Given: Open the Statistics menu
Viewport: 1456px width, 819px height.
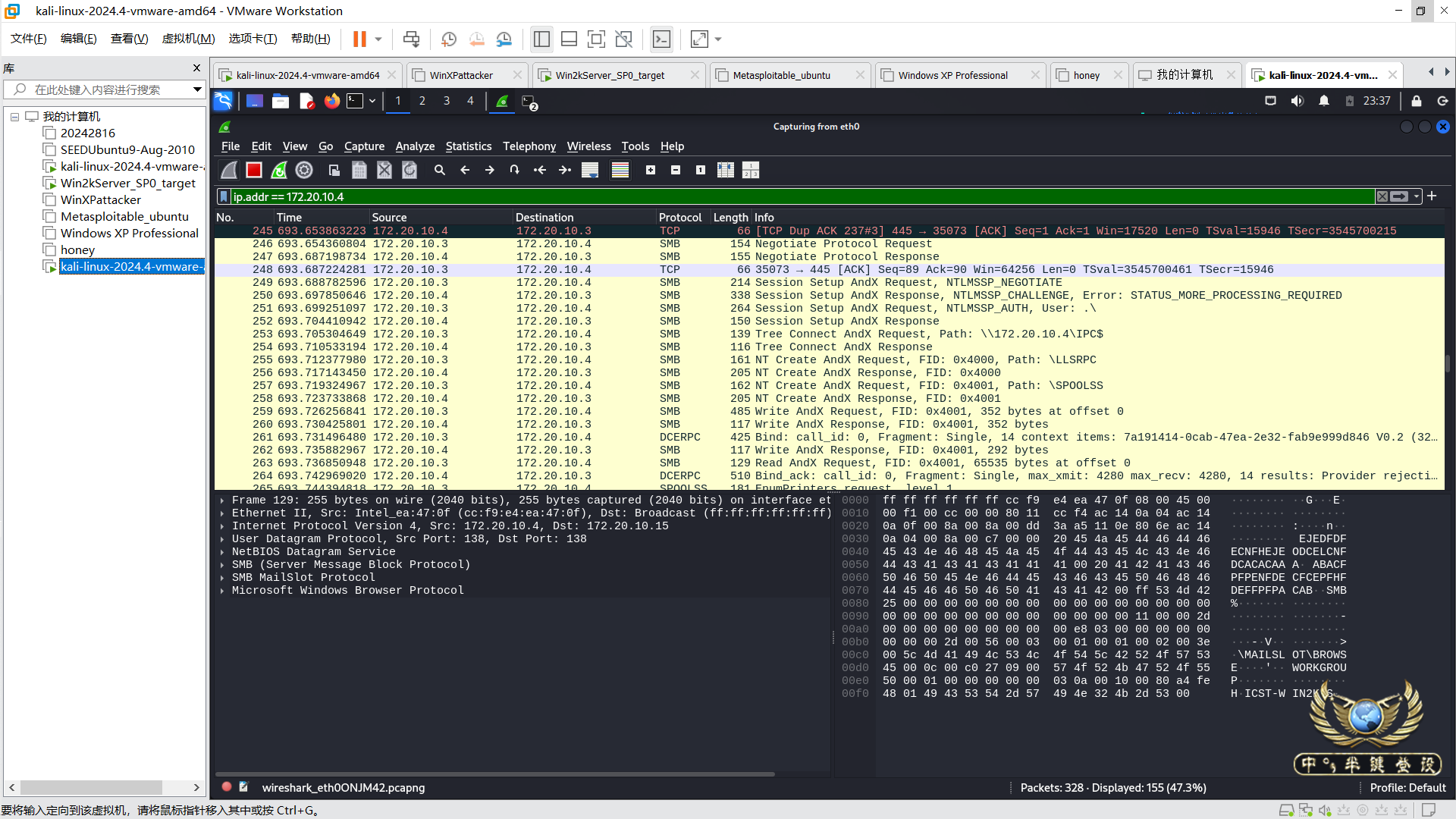Looking at the screenshot, I should click(468, 146).
